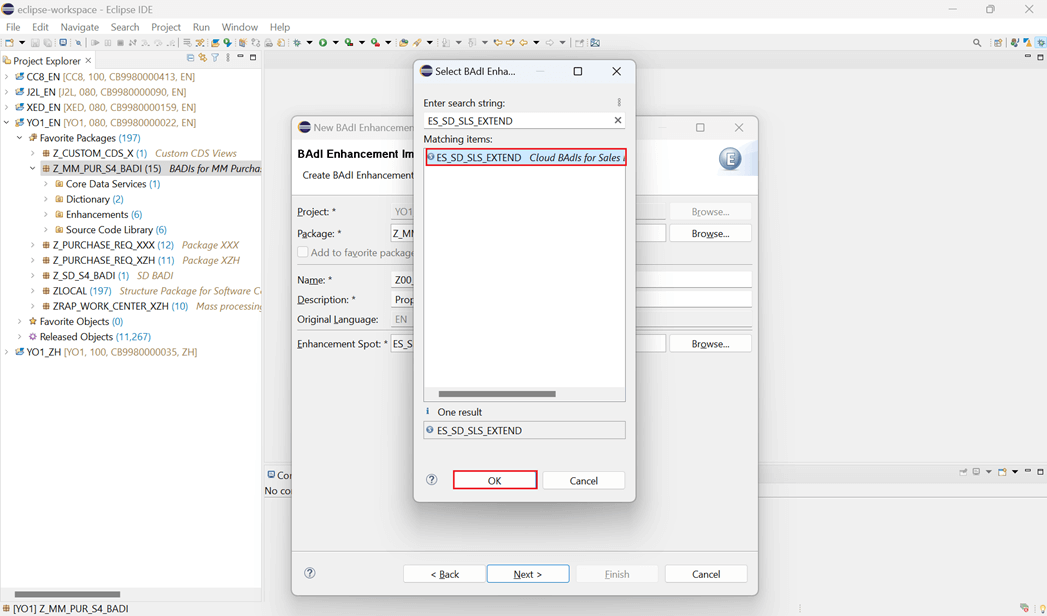Screen dimensions: 1047x616
Task: Collapse the Z_MM_PUR_S4_BADI package
Action: [31, 168]
